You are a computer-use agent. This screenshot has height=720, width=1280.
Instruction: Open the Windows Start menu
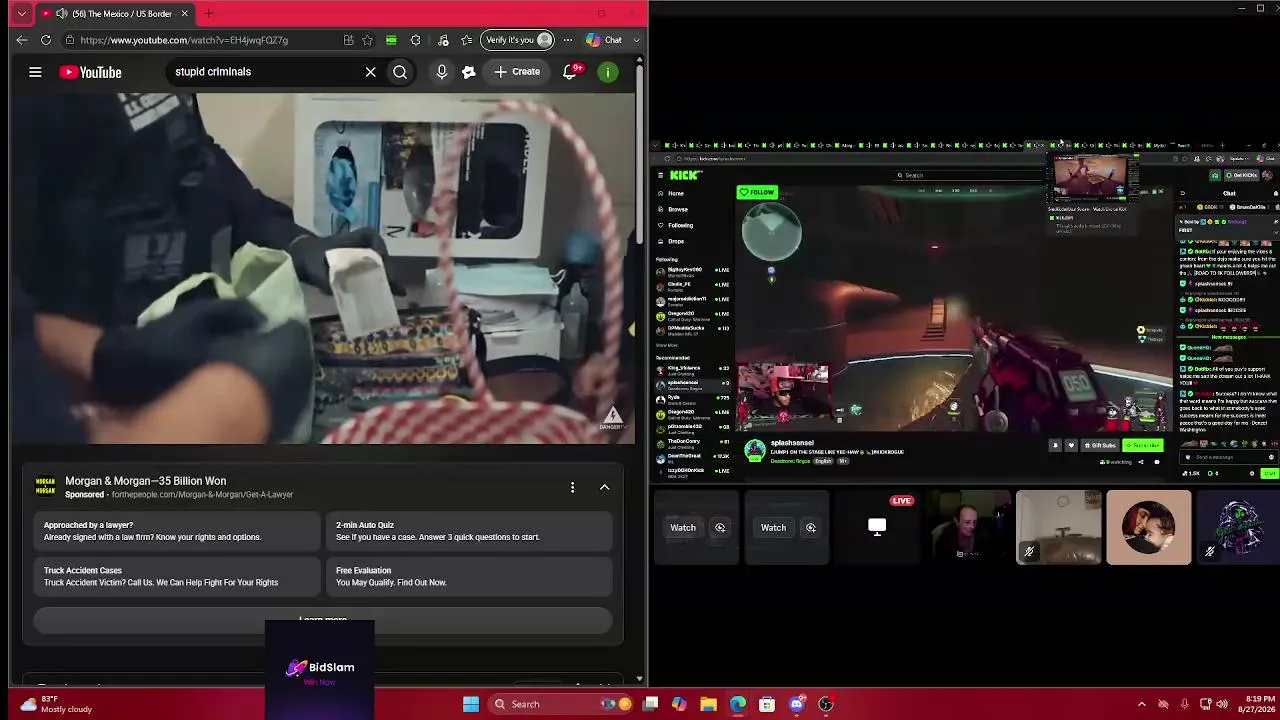[x=470, y=704]
